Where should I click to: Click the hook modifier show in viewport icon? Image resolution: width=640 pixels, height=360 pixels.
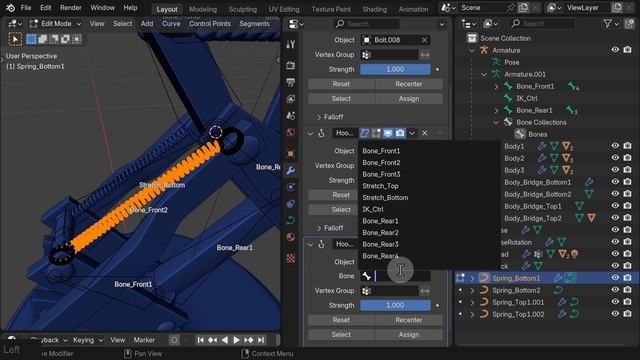click(x=388, y=133)
